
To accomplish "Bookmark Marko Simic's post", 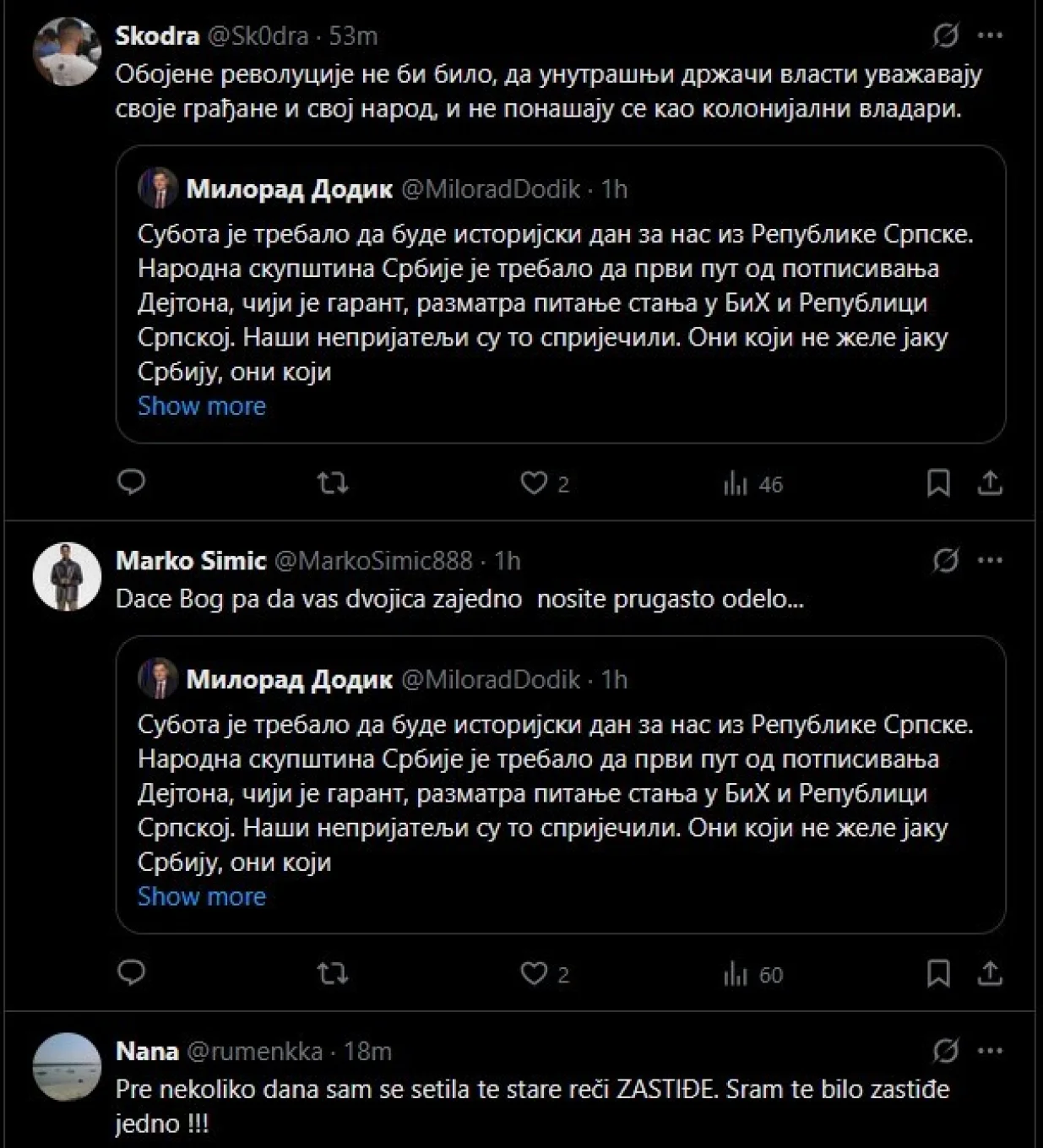I will pyautogui.click(x=938, y=974).
